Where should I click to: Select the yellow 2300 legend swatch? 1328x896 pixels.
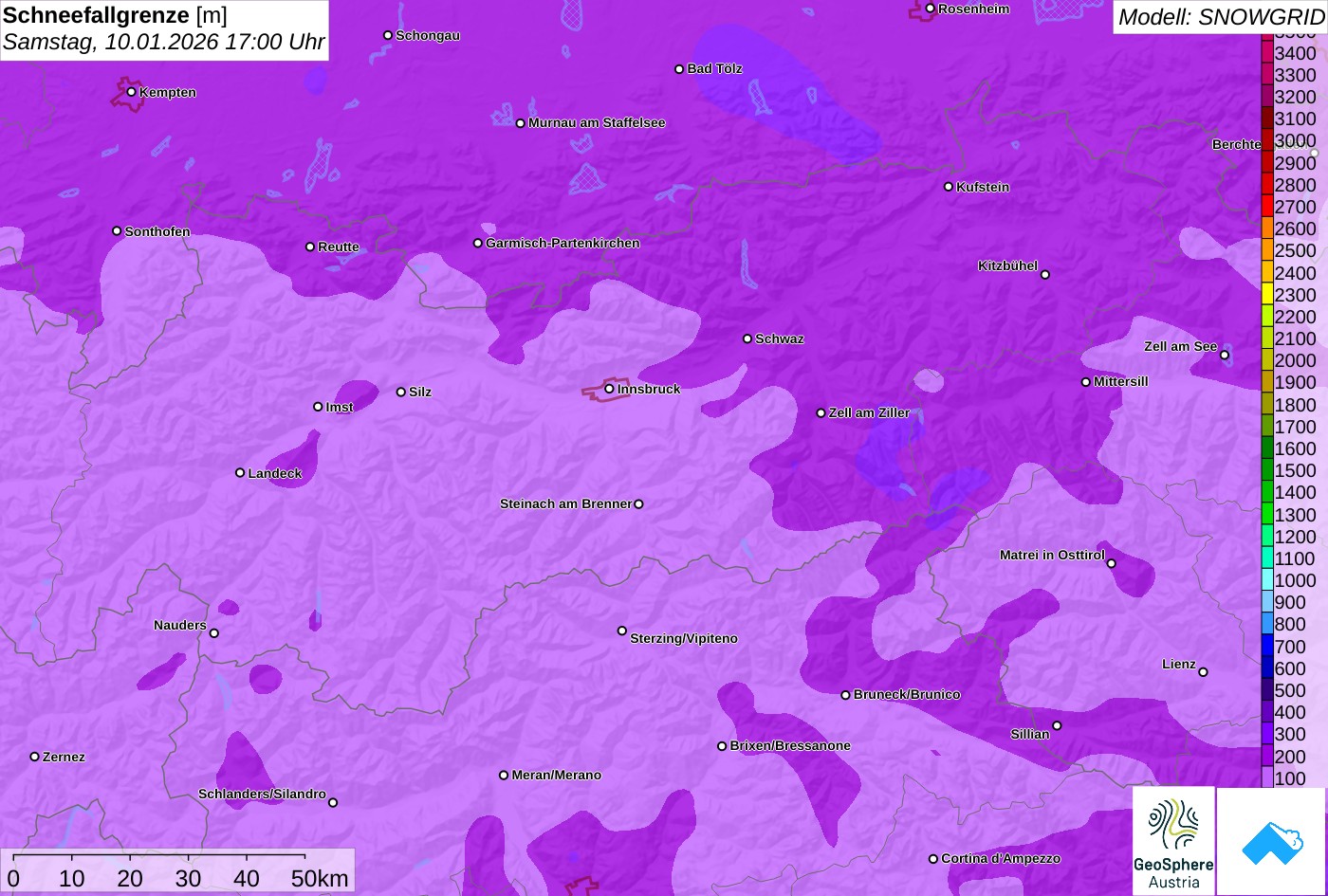(x=1267, y=295)
